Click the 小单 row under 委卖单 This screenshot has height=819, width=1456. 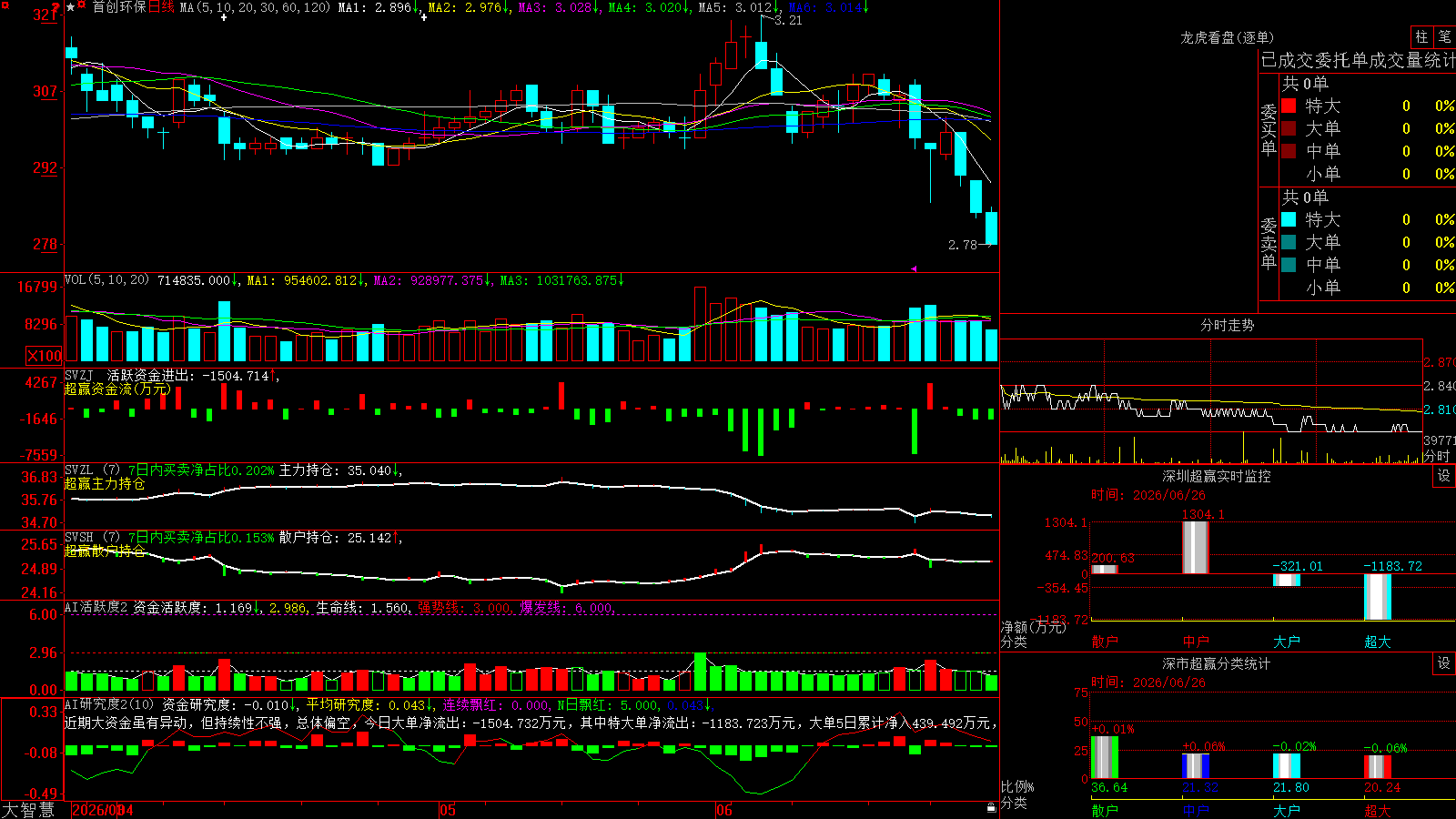tap(1369, 288)
